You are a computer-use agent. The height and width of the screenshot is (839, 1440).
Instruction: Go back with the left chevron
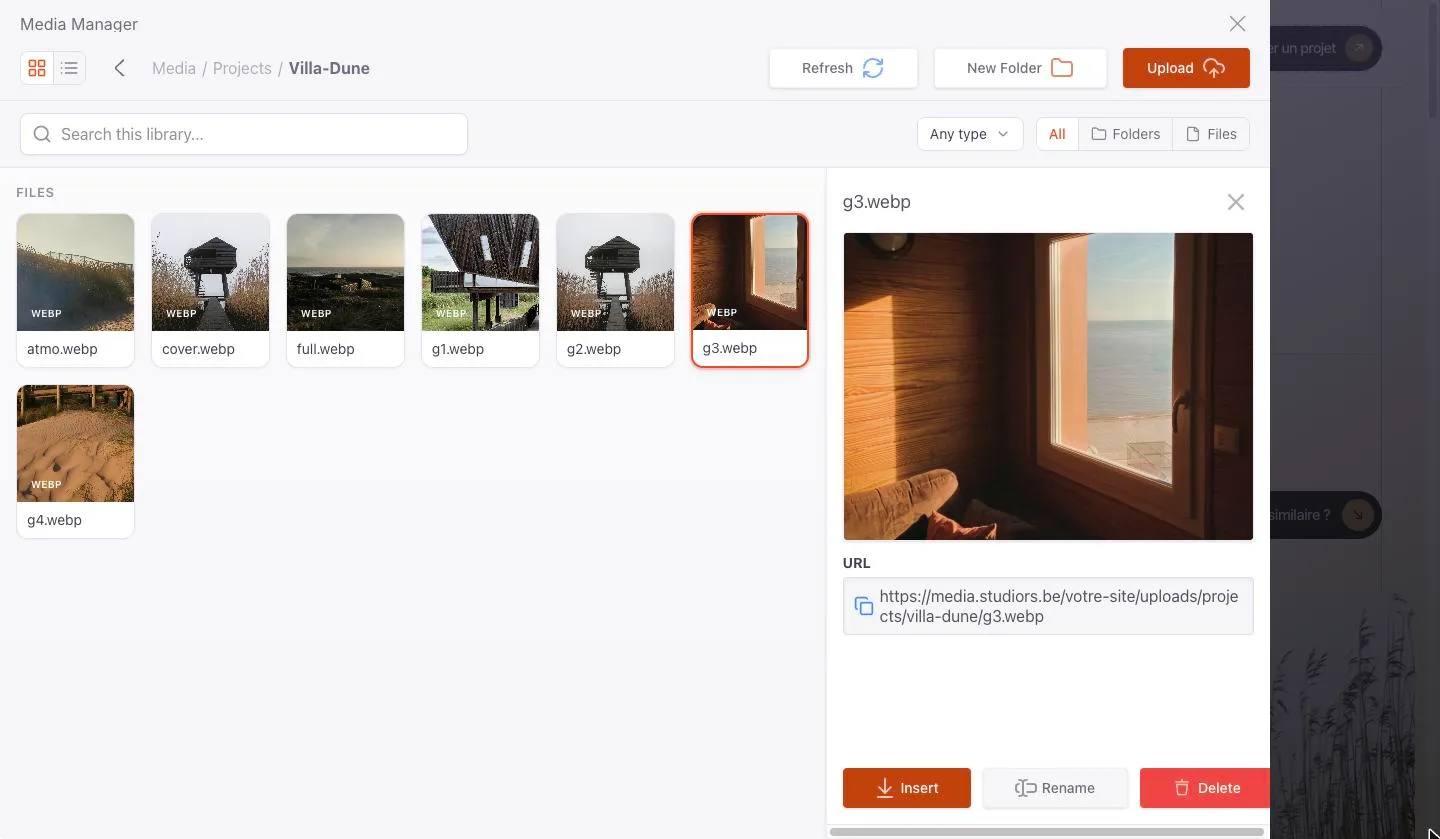click(120, 68)
